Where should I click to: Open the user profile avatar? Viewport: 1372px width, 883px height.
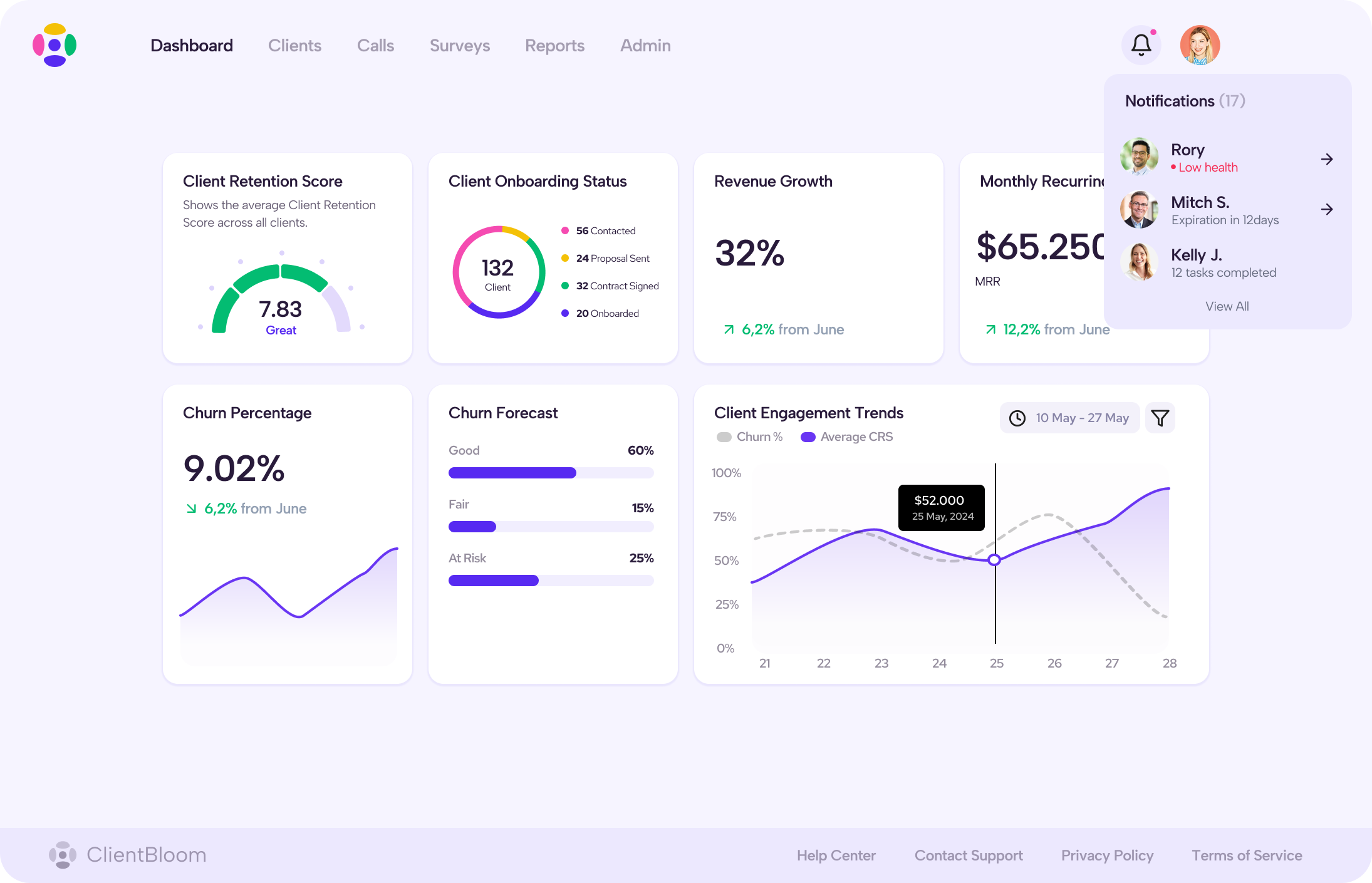1200,45
